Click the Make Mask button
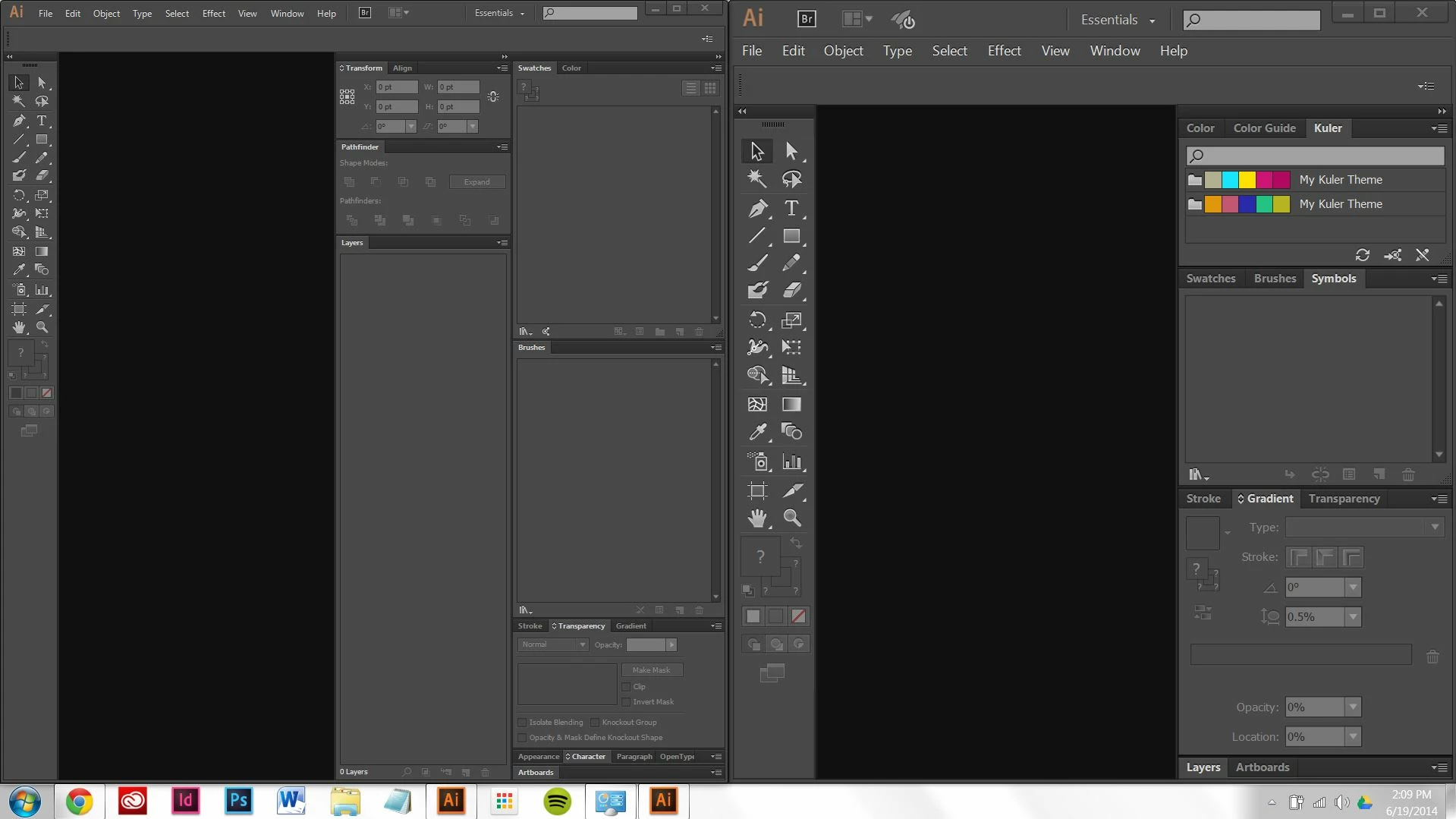1456x819 pixels. (x=652, y=670)
